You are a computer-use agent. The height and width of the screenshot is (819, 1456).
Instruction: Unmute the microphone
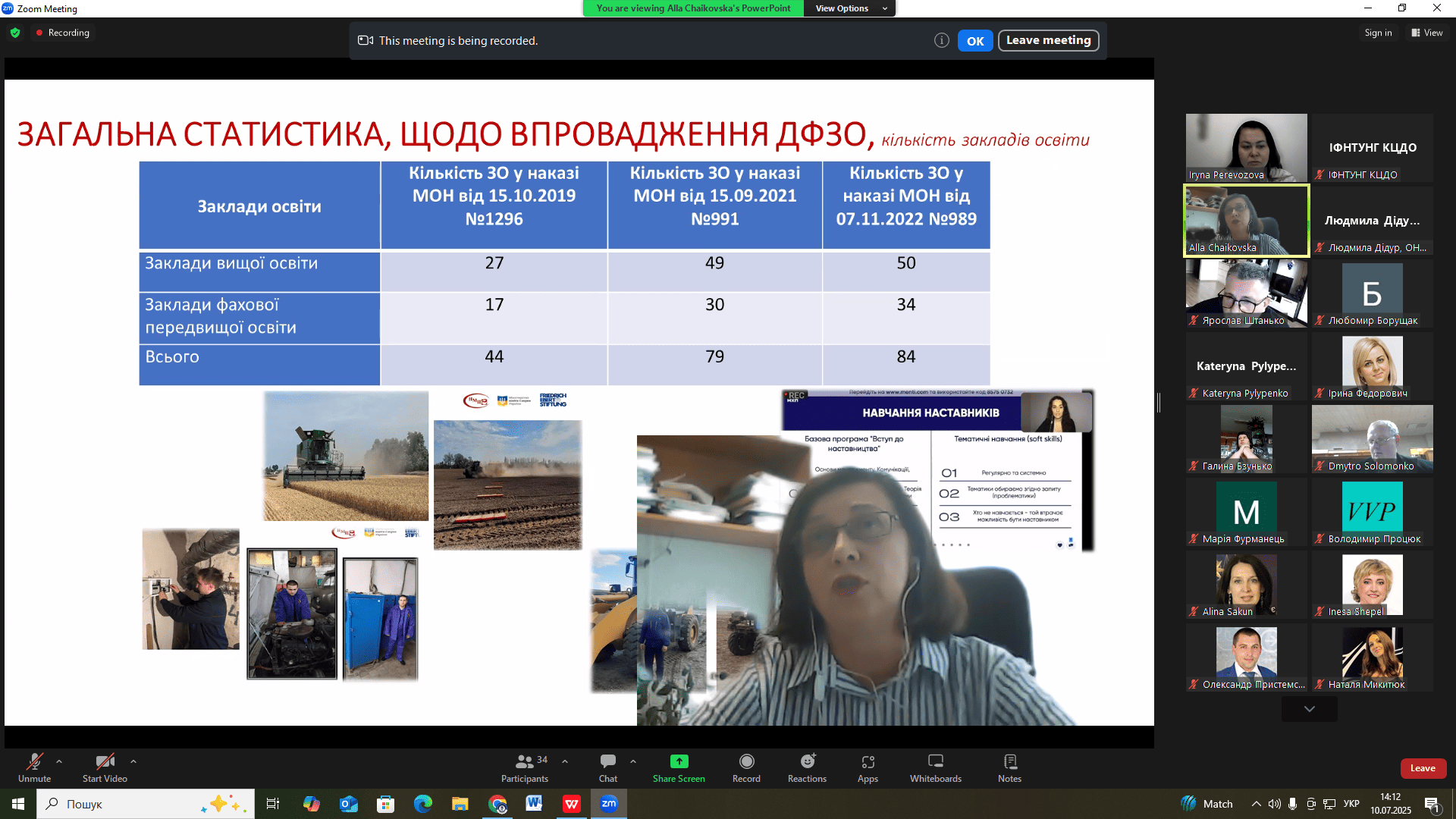tap(34, 767)
